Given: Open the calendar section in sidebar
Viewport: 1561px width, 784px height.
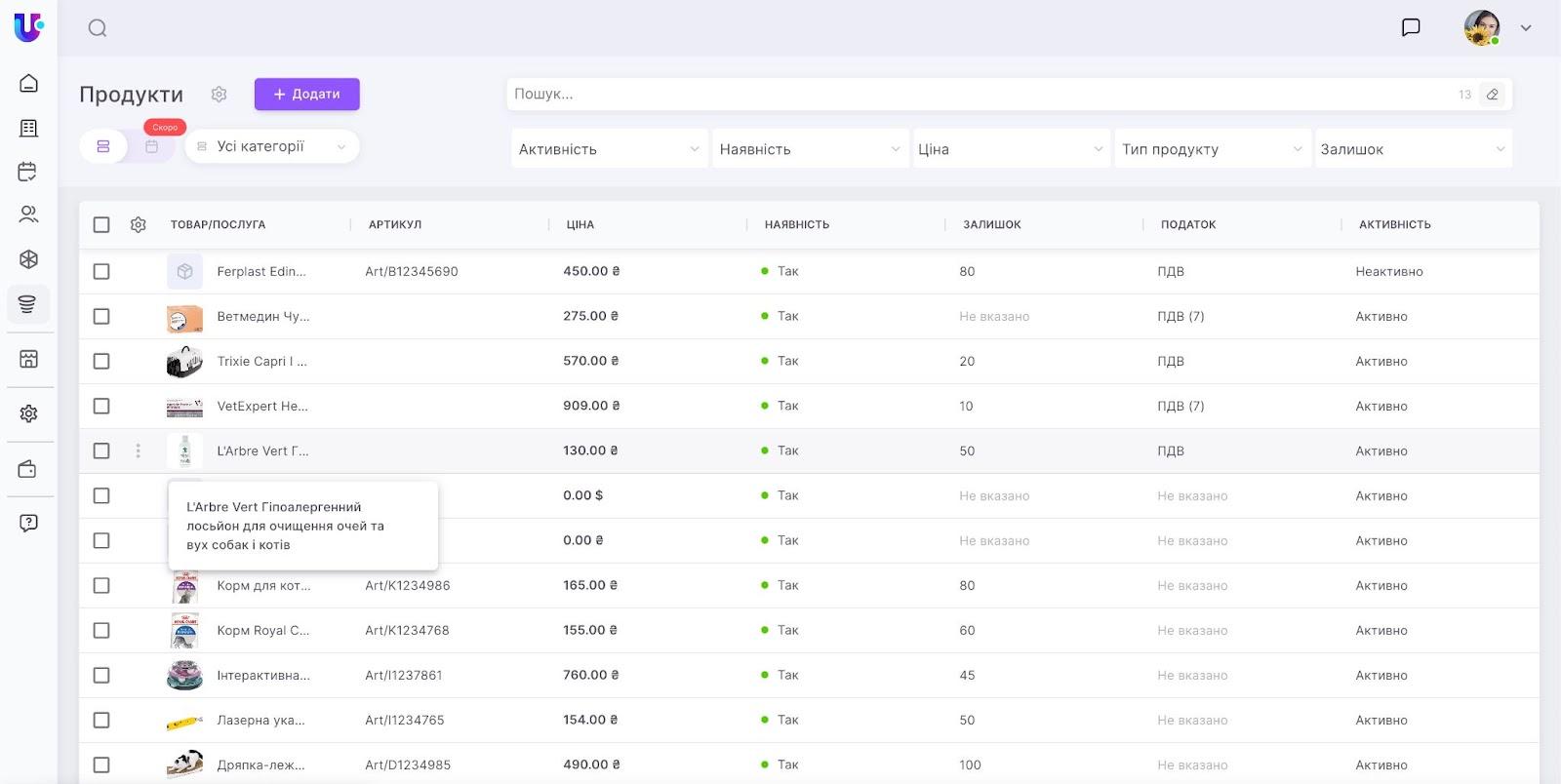Looking at the screenshot, I should point(28,172).
